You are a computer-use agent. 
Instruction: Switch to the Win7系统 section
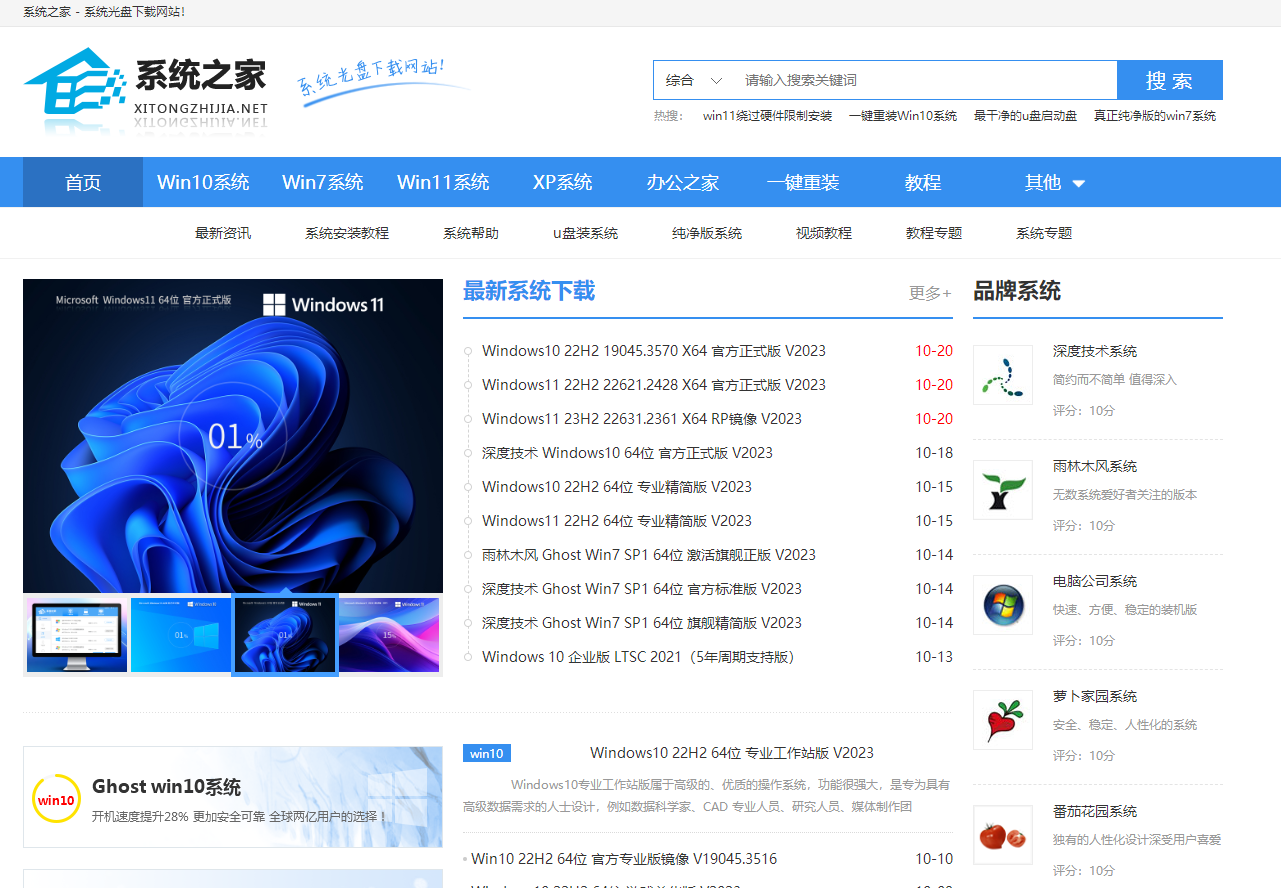[322, 182]
